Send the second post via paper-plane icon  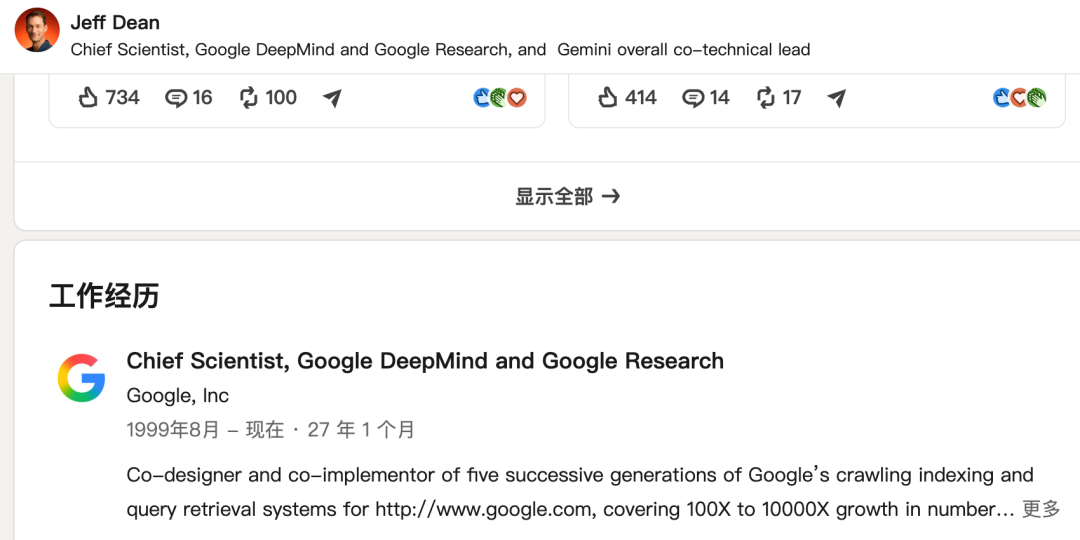tap(836, 98)
